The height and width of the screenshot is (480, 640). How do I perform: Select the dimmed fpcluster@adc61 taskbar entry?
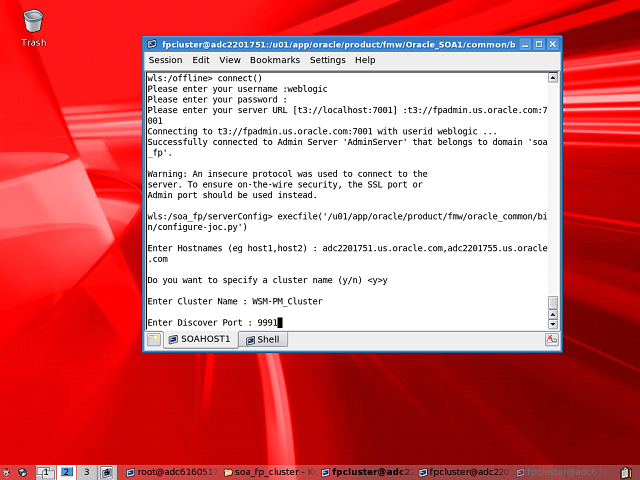(563, 472)
